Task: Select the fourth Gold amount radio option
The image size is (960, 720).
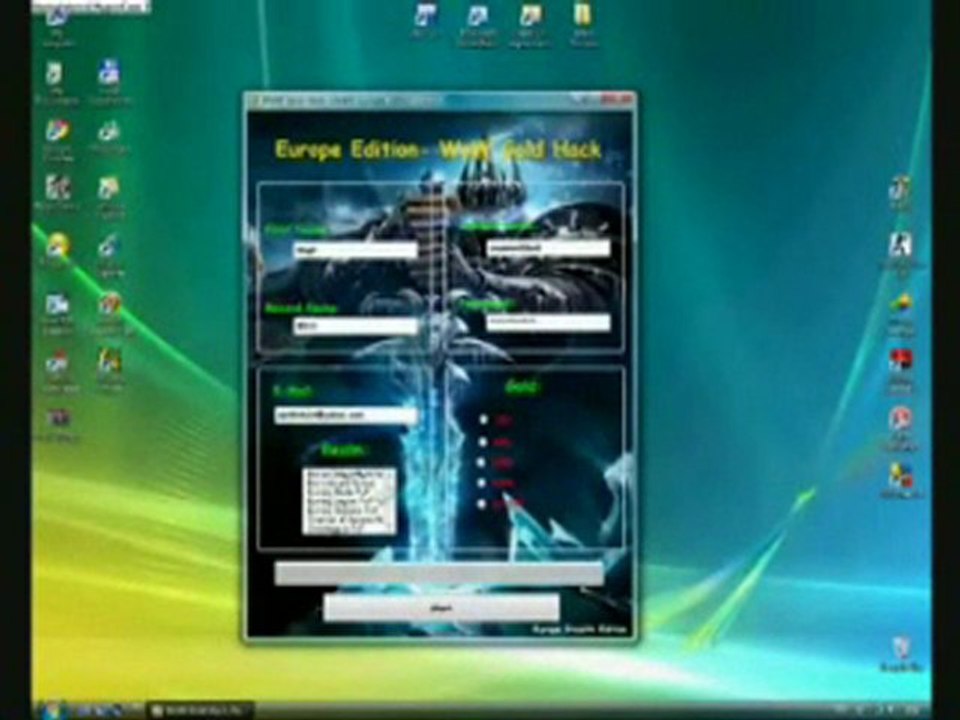Action: (x=483, y=483)
